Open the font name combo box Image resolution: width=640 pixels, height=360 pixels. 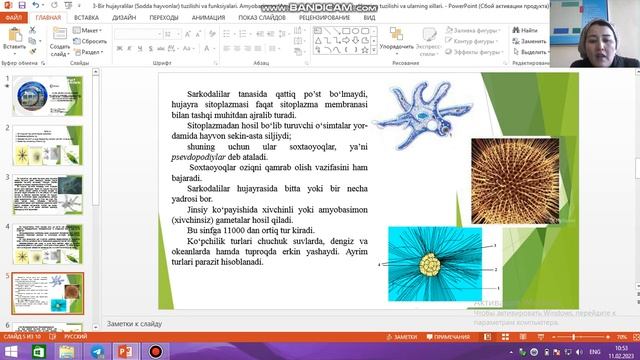tap(138, 34)
